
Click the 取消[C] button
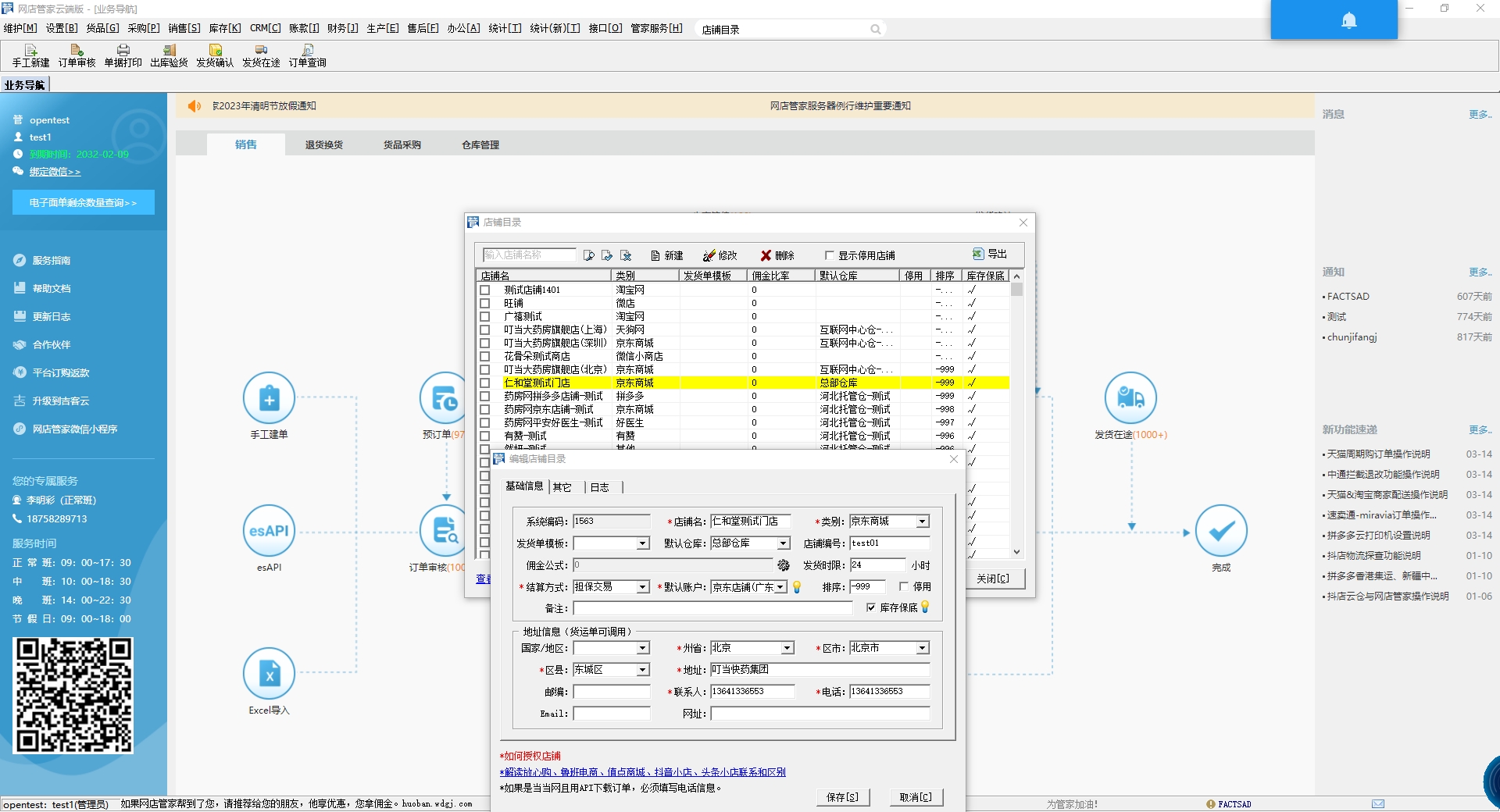[x=916, y=797]
